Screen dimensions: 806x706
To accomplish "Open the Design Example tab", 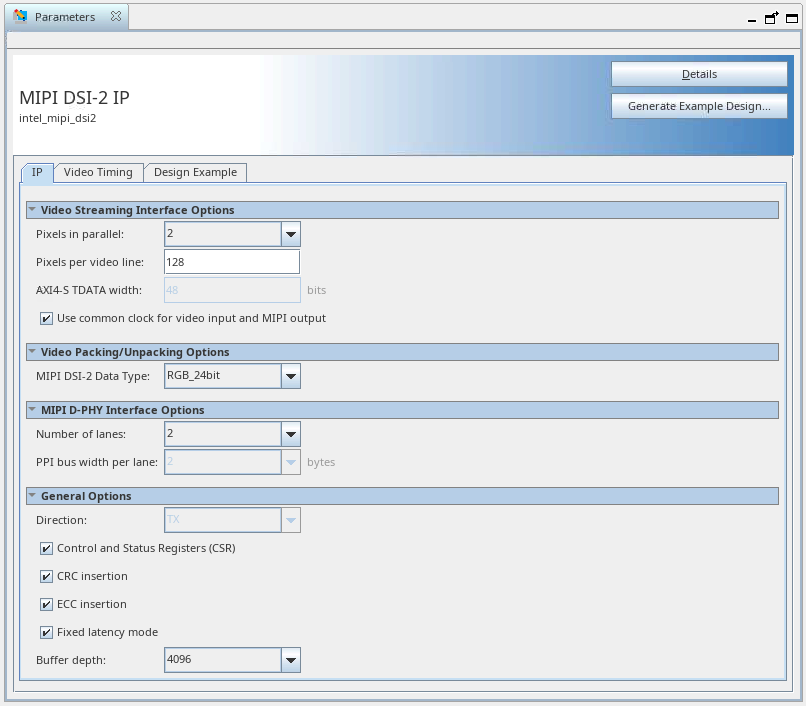I will click(x=195, y=172).
